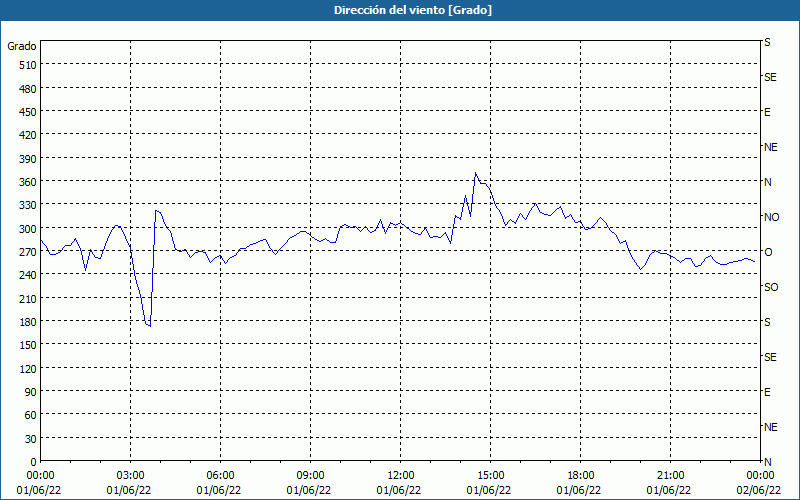Select the 480 y-axis label
This screenshot has width=800, height=500.
click(28, 89)
